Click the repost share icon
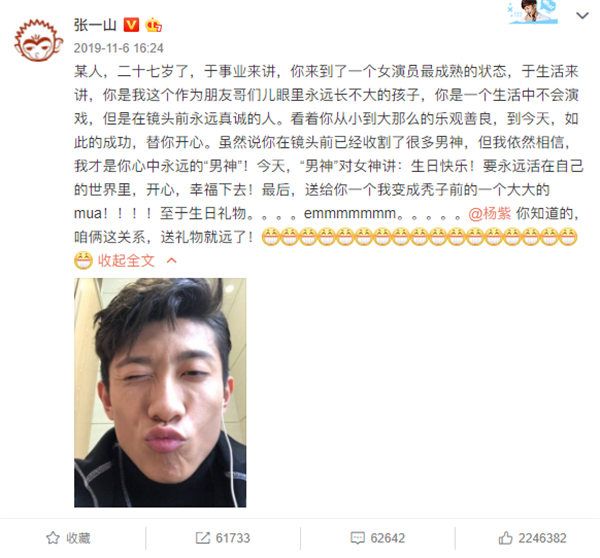This screenshot has width=600, height=558. [202, 538]
